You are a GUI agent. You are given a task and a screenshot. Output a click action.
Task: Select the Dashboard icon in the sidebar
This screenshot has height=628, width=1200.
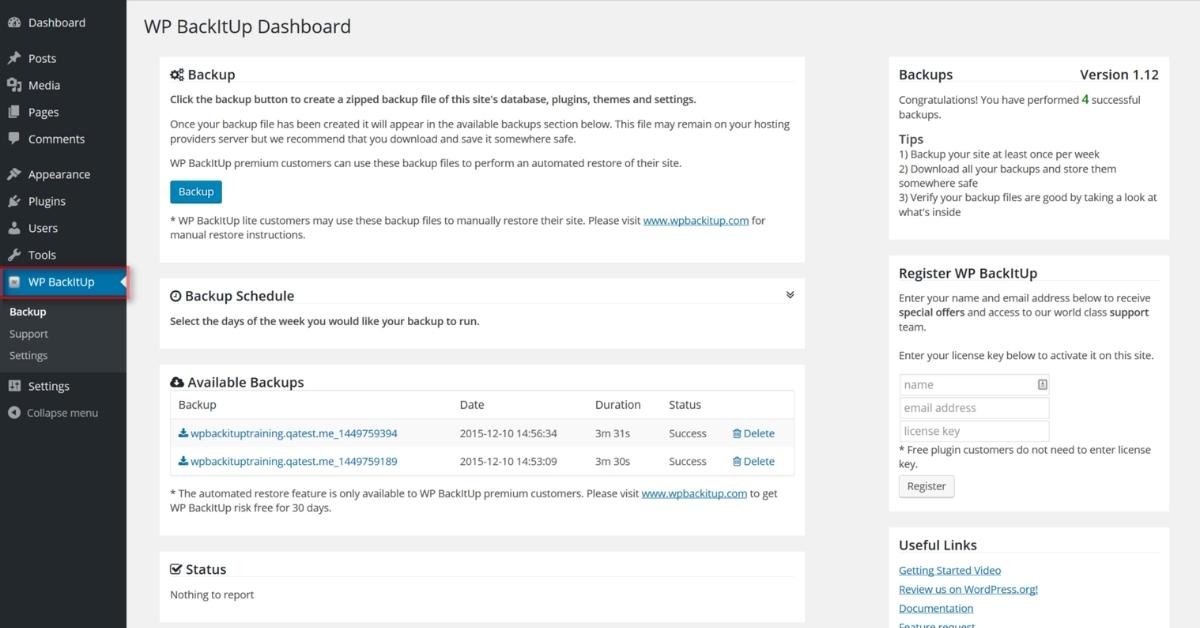[x=14, y=21]
